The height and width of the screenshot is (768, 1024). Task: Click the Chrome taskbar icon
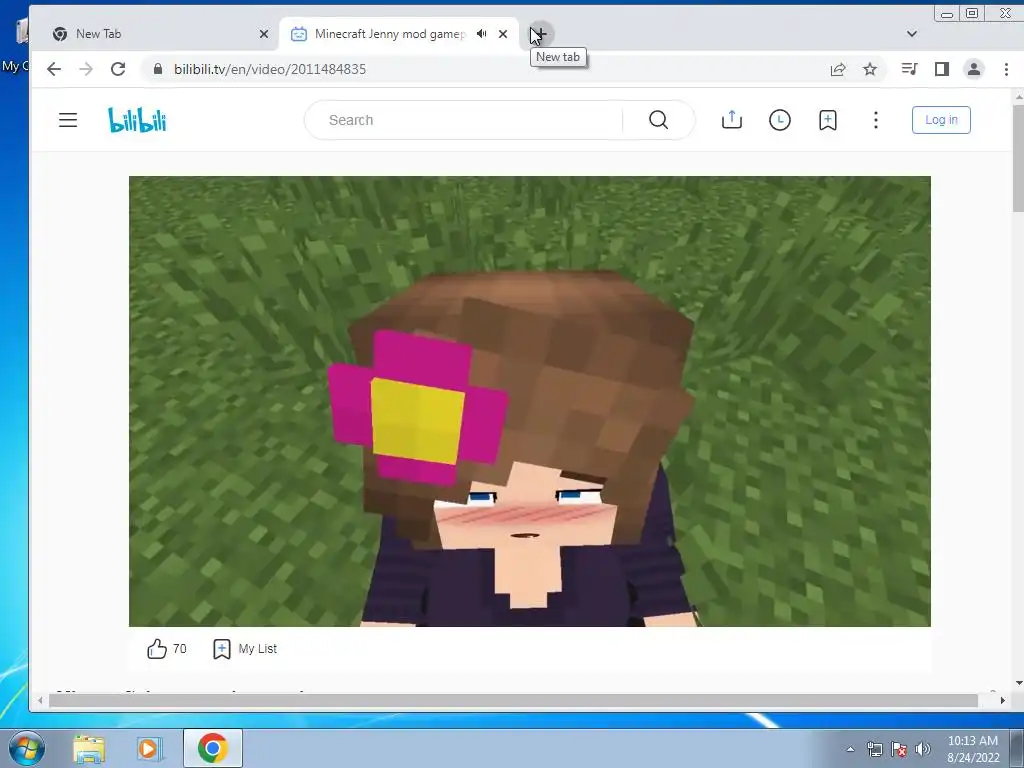coord(213,748)
